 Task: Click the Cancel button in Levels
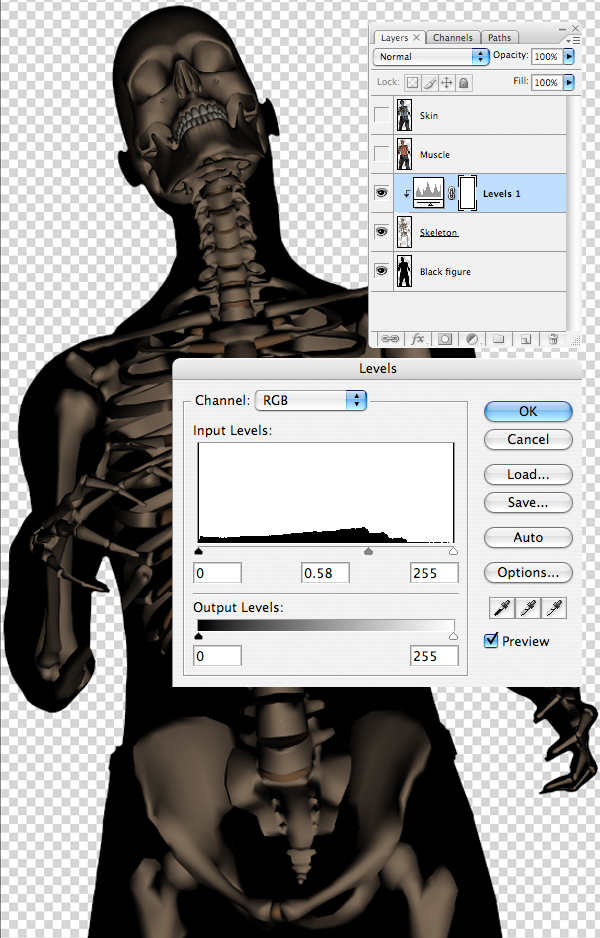[528, 439]
